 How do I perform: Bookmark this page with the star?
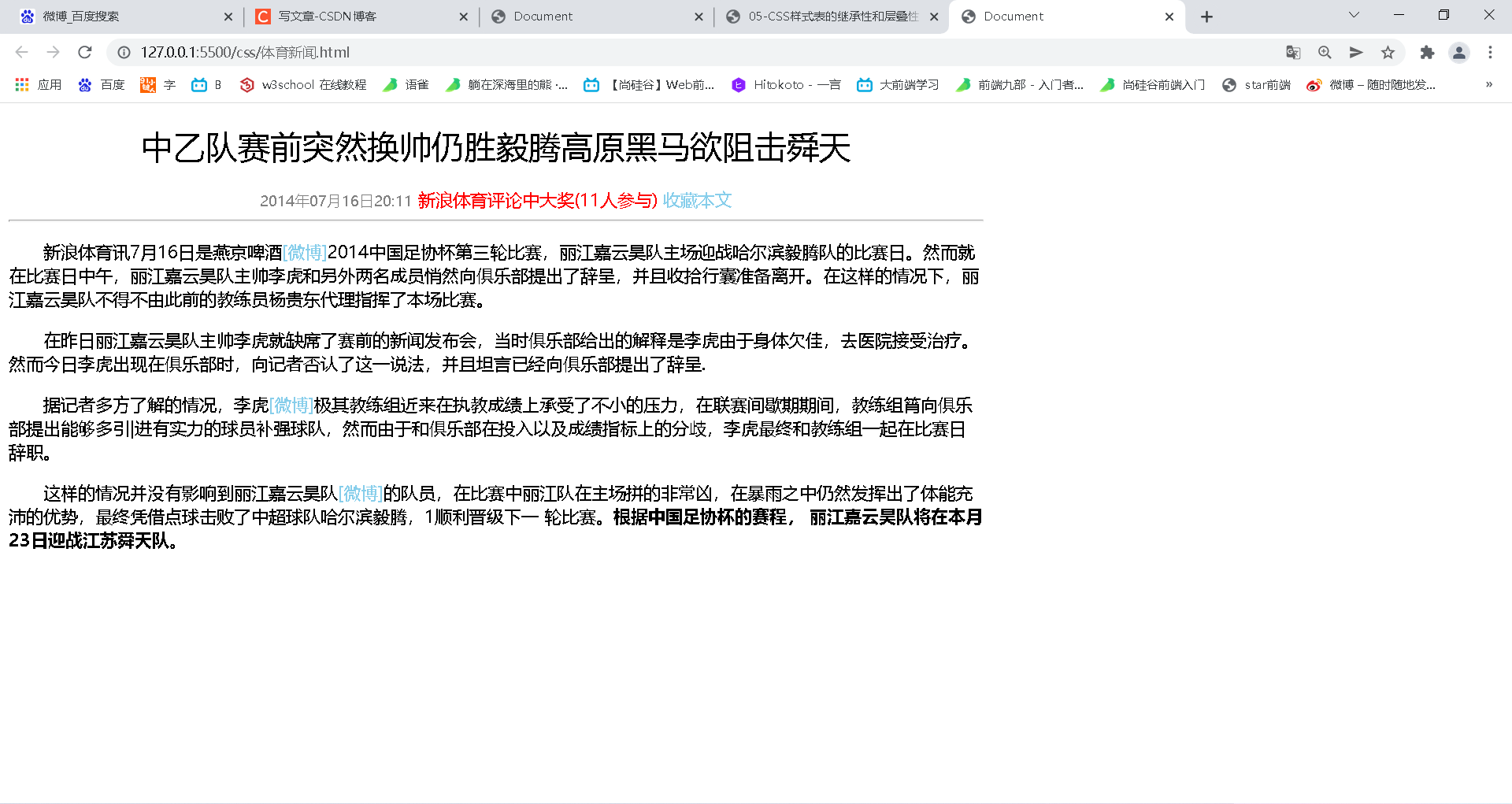(x=1388, y=52)
